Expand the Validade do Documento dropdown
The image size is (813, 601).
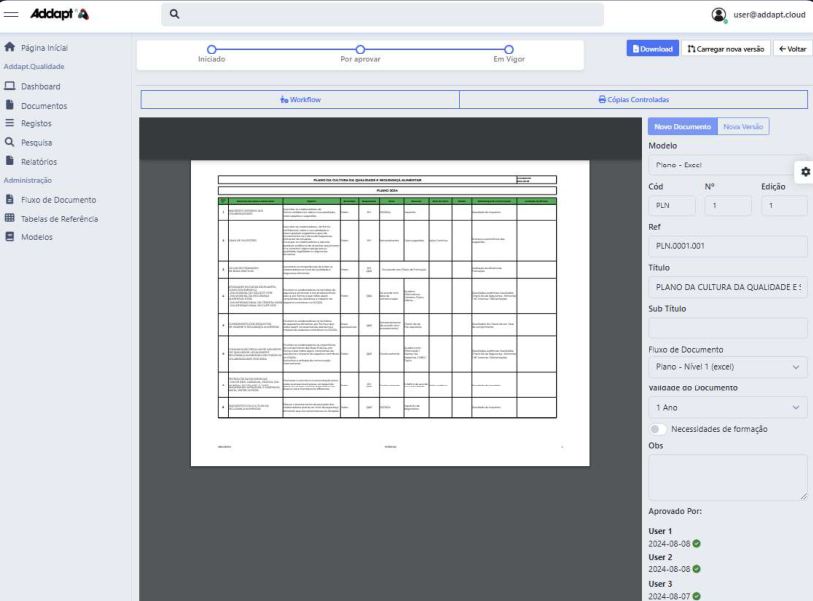[727, 408]
